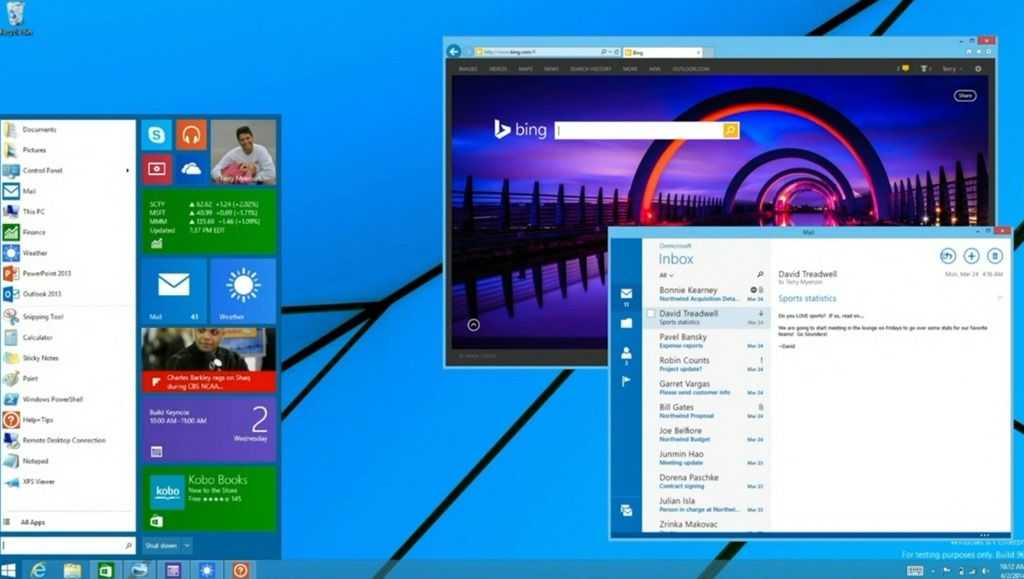Click the Shut down button
1024x579 pixels.
(161, 545)
